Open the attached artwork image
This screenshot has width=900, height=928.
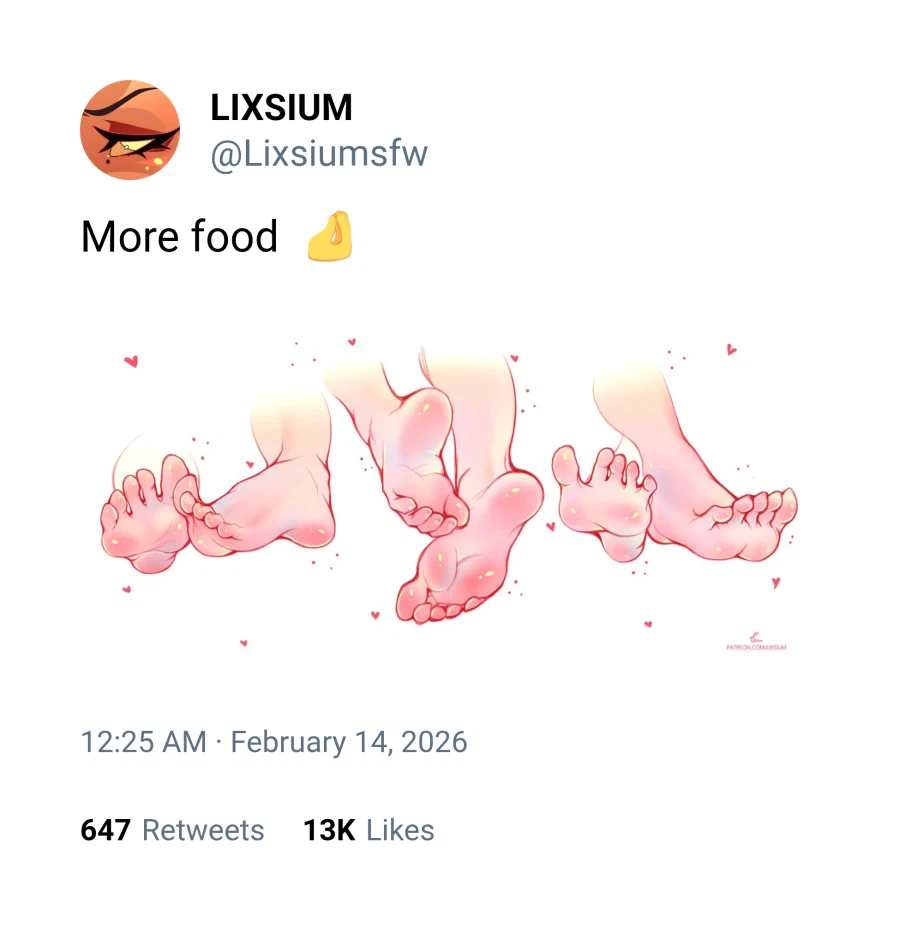450,490
